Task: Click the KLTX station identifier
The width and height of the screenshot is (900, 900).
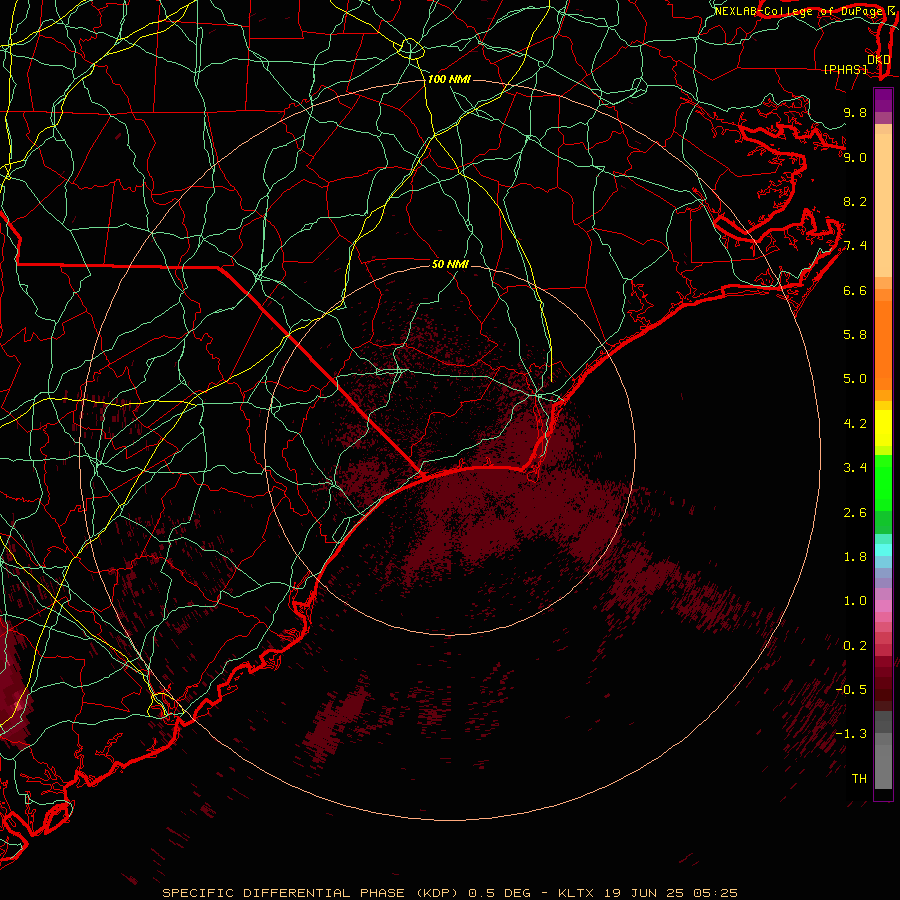Action: coord(576,893)
